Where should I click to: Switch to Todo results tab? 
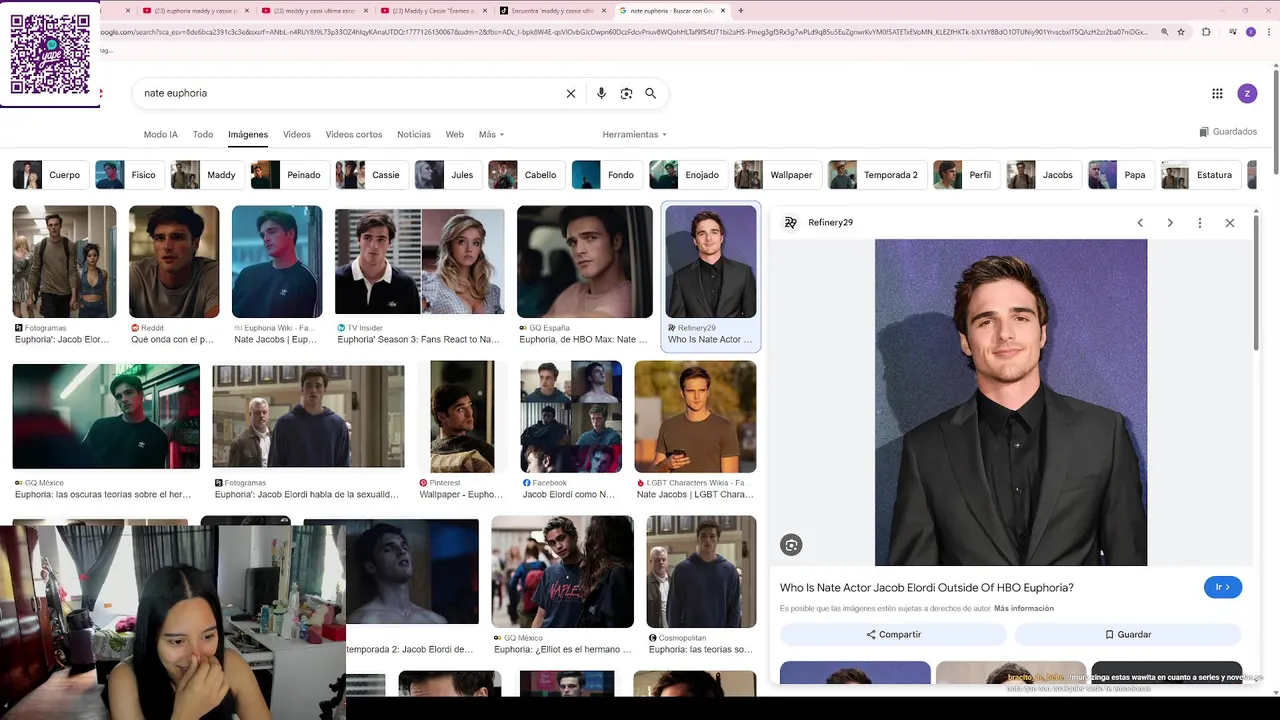tap(203, 134)
